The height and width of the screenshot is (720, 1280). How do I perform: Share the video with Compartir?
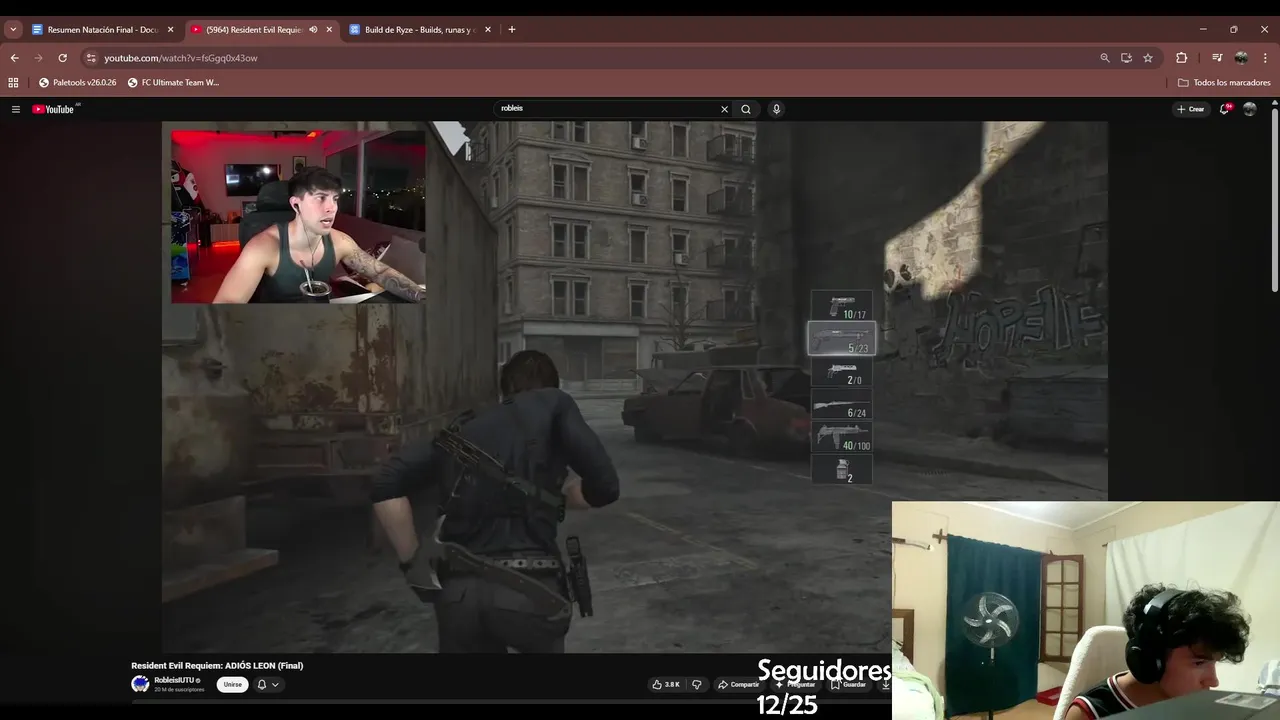pyautogui.click(x=739, y=684)
